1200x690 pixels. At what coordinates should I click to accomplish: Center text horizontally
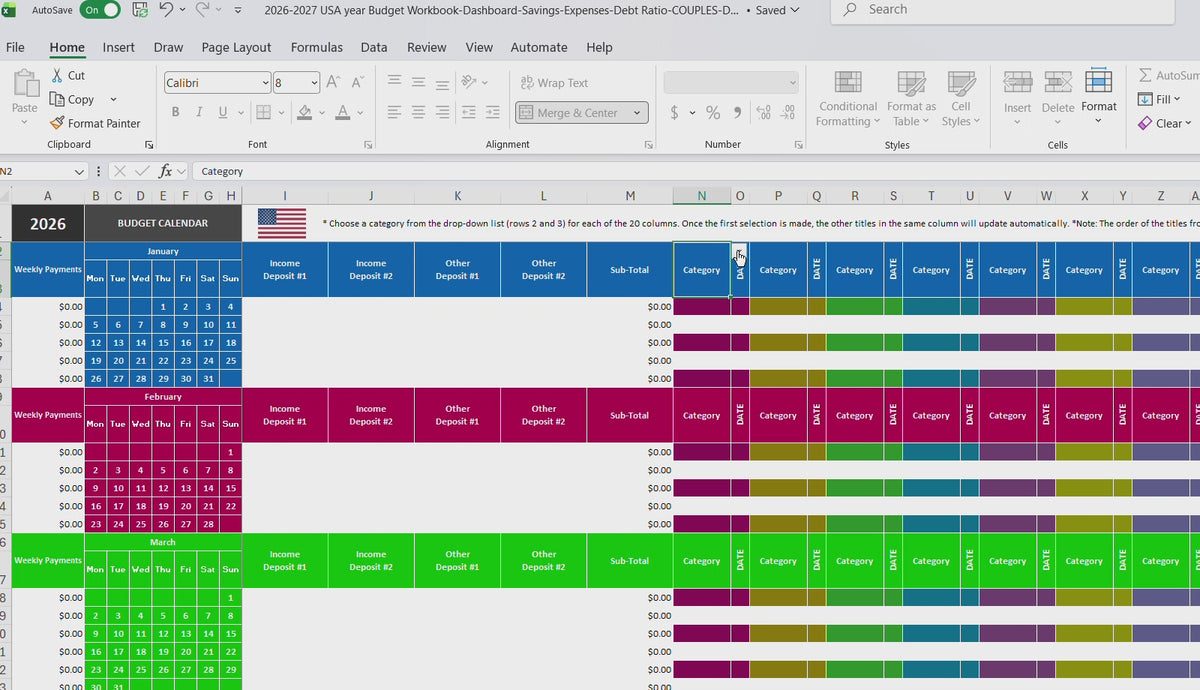coord(419,112)
